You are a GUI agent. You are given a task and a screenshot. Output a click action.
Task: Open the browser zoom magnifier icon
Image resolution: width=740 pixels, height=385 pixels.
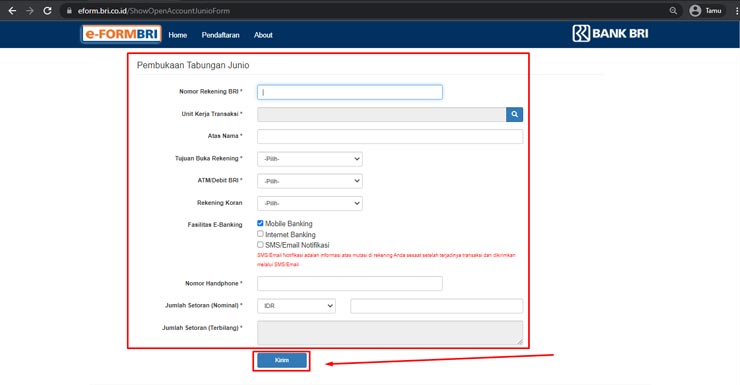pyautogui.click(x=673, y=10)
